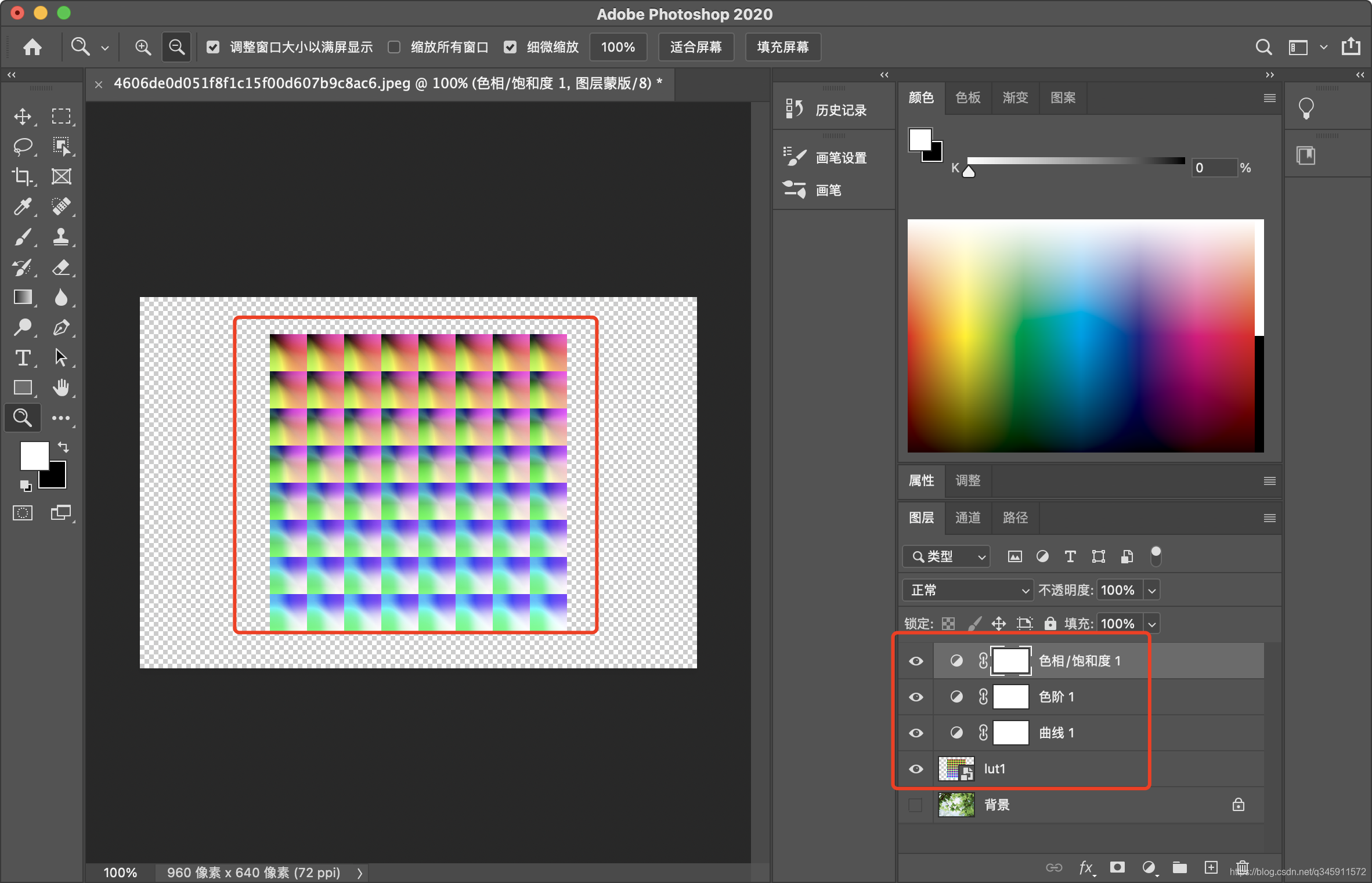Select the Path Selection tool
The image size is (1372, 883).
[61, 357]
